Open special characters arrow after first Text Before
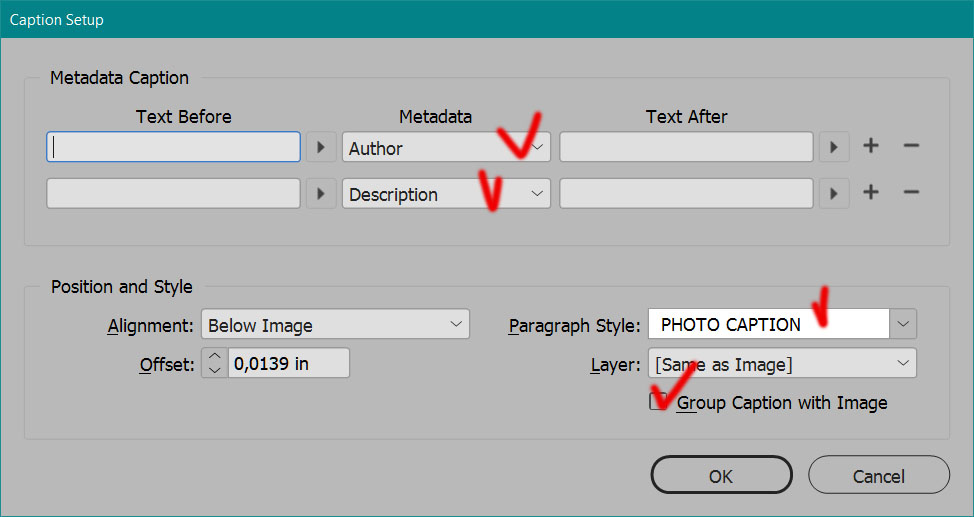 [x=320, y=147]
